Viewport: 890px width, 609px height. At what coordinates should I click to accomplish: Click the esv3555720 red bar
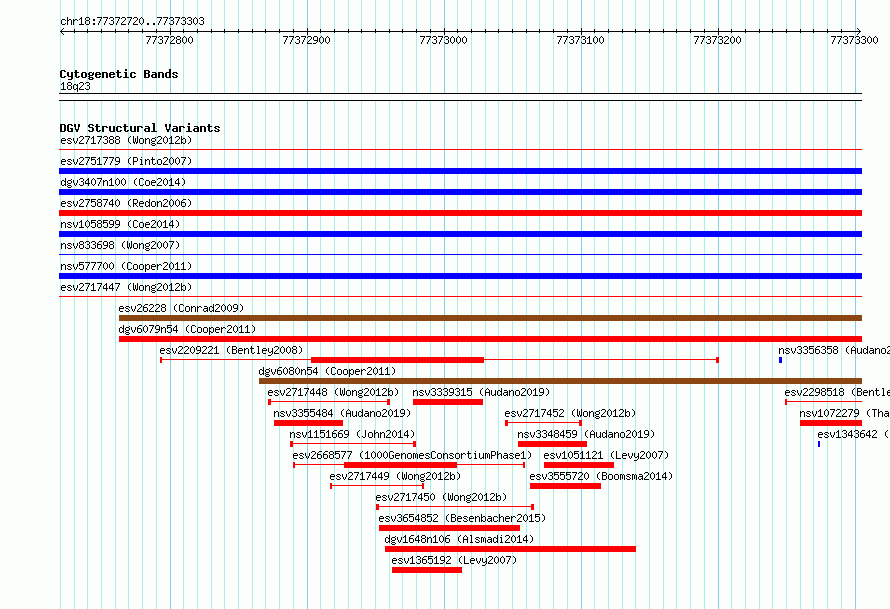(x=565, y=486)
